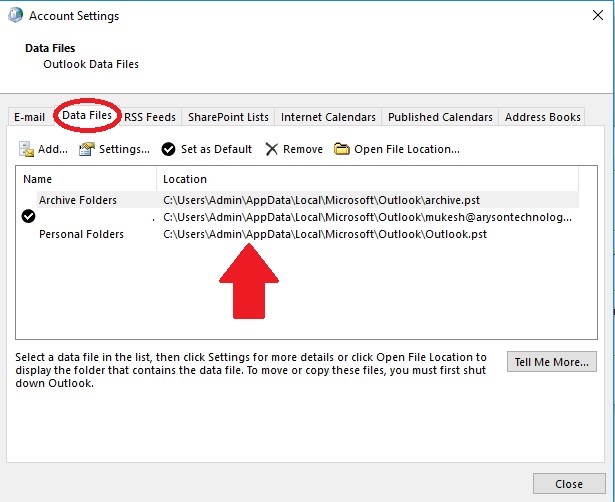Screen dimensions: 615x502
Task: Show the Address Books tab
Action: point(542,117)
